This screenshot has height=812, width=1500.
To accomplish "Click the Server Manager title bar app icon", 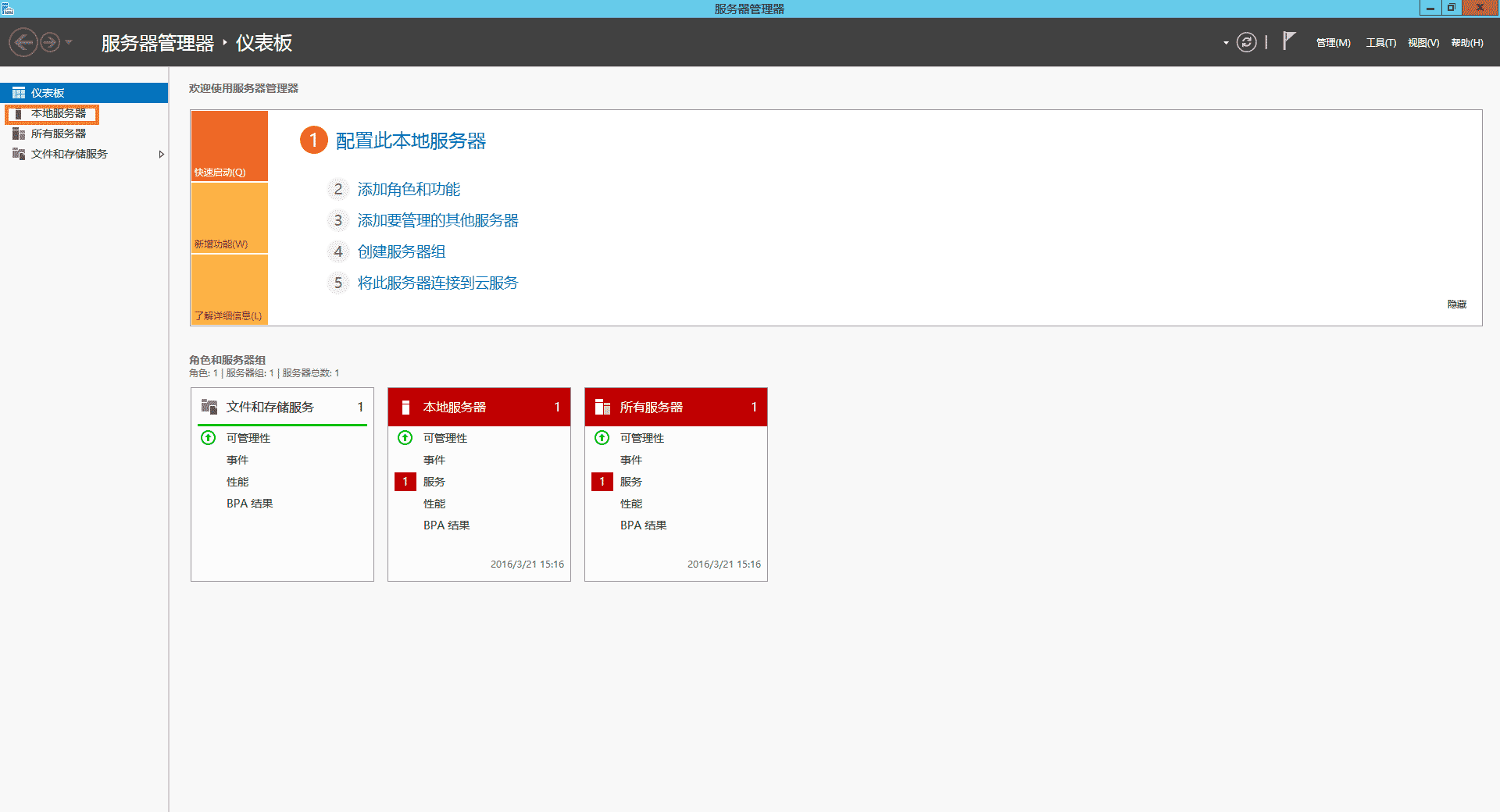I will pyautogui.click(x=8, y=9).
